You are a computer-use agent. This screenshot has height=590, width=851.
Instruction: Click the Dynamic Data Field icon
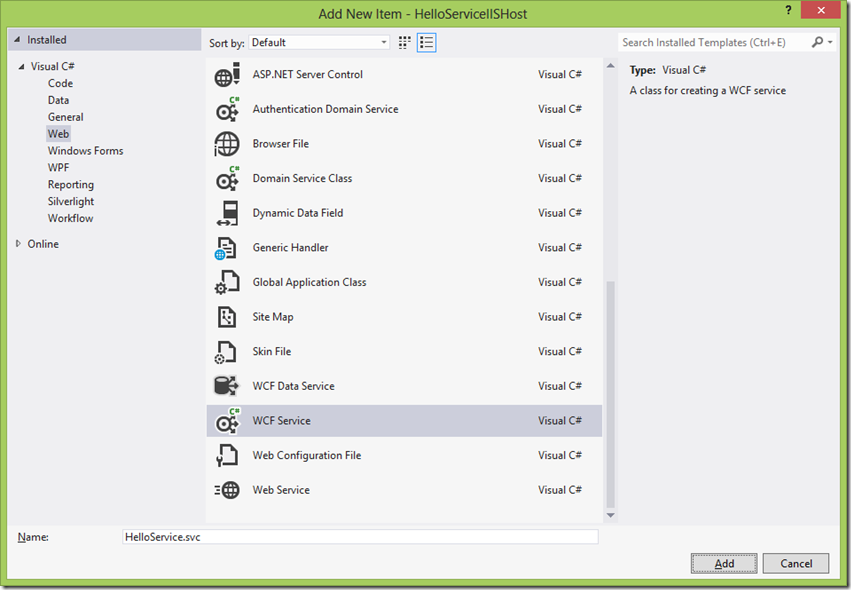227,213
